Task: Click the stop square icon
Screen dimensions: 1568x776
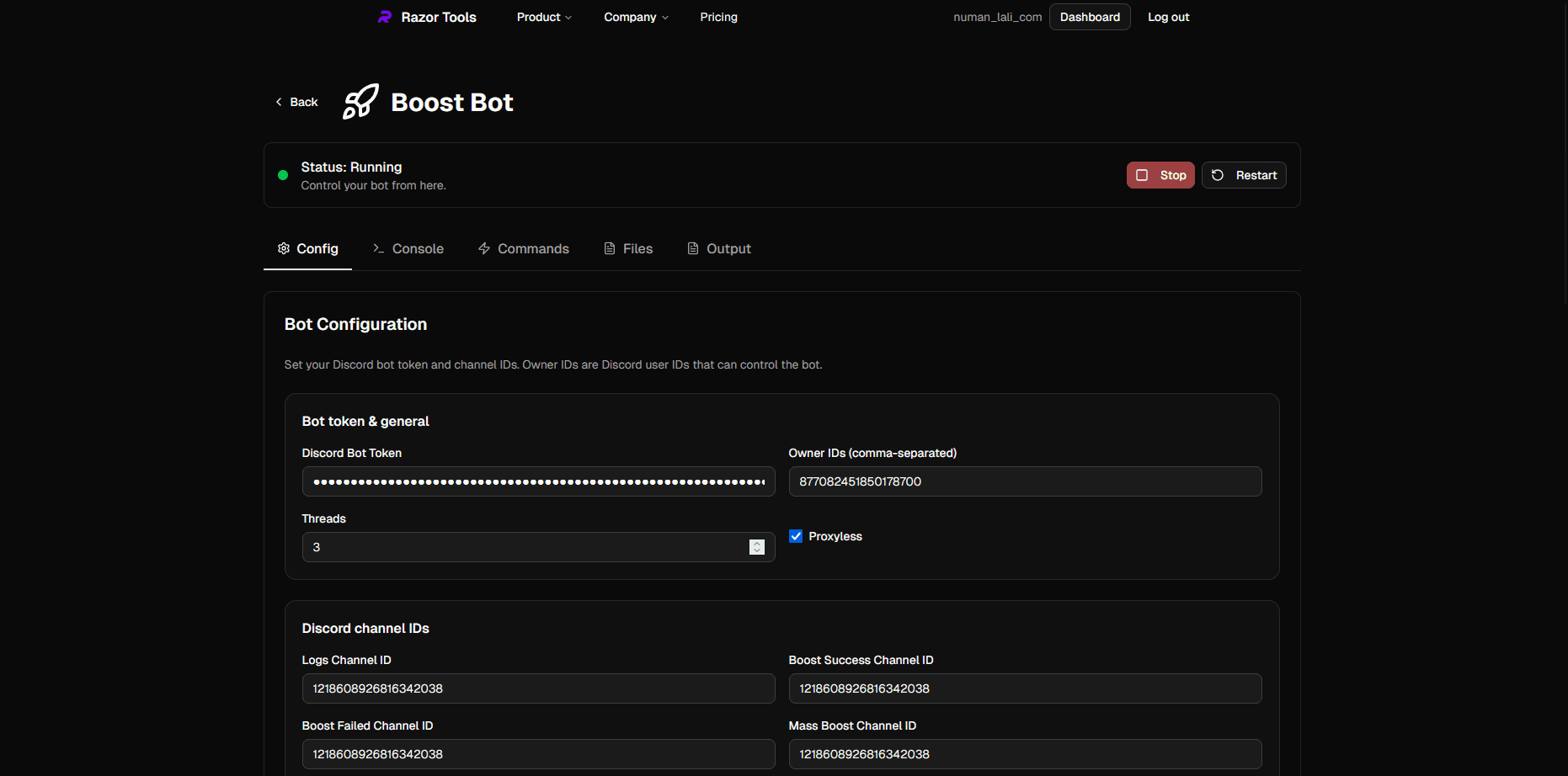Action: tap(1142, 175)
